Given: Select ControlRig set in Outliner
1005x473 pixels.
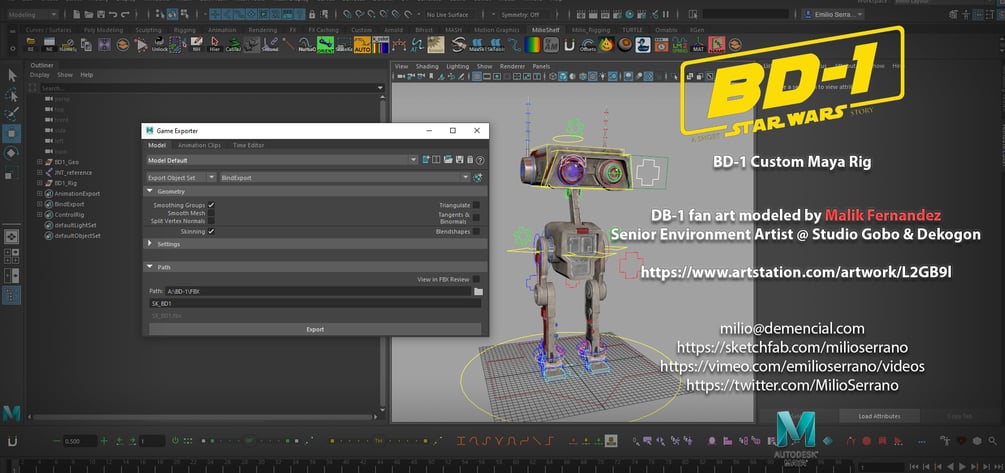Looking at the screenshot, I should (69, 214).
